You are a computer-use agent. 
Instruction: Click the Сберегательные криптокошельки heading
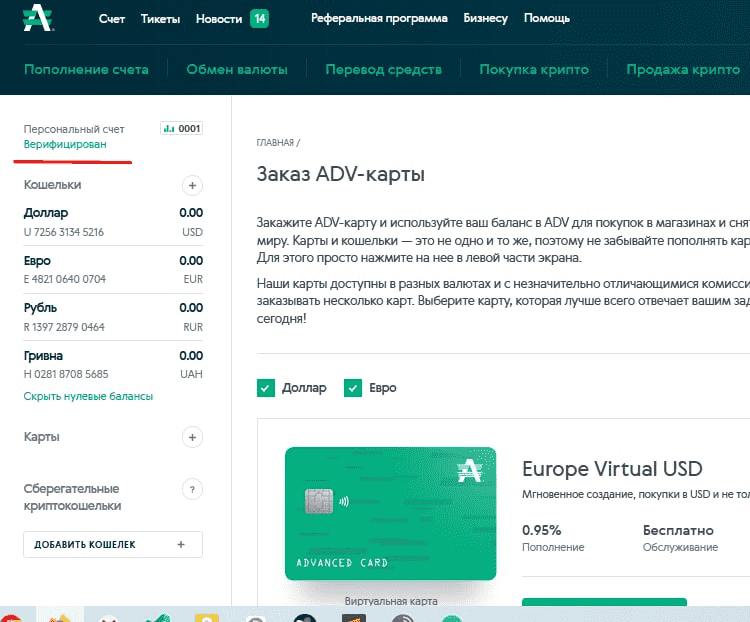point(72,497)
